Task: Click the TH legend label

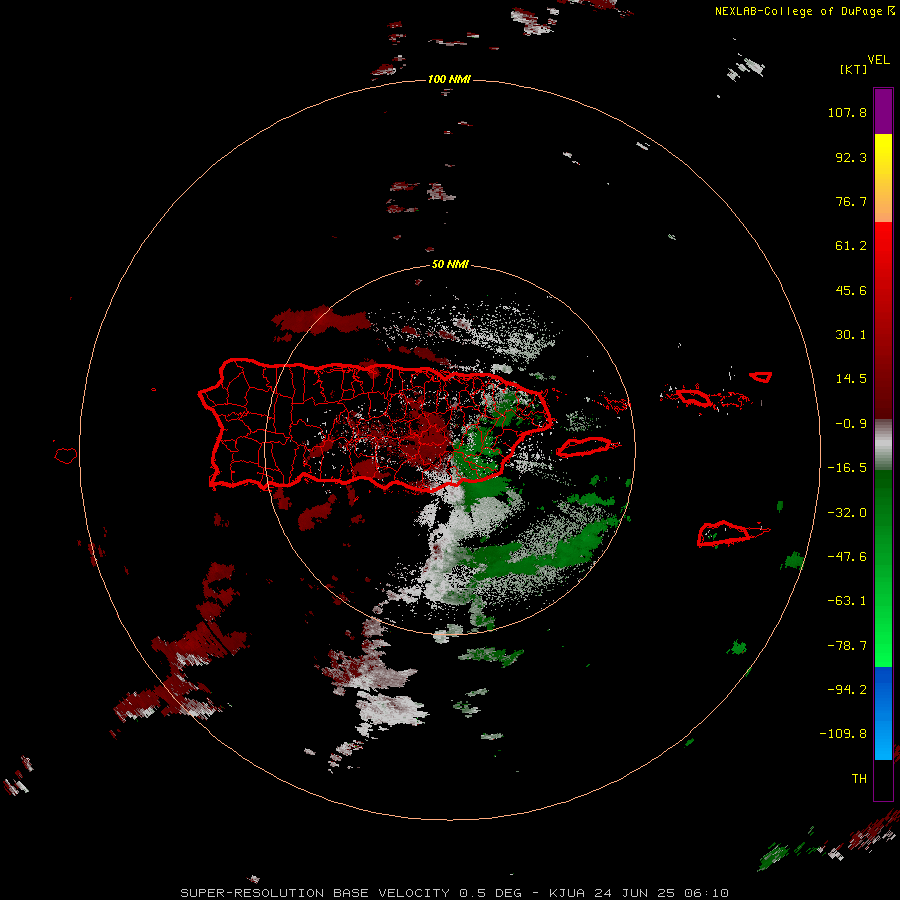Action: click(x=859, y=779)
